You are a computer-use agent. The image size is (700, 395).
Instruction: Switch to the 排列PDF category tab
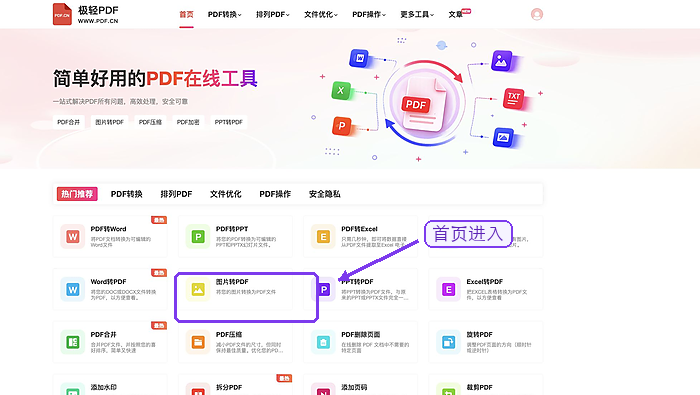tap(176, 194)
